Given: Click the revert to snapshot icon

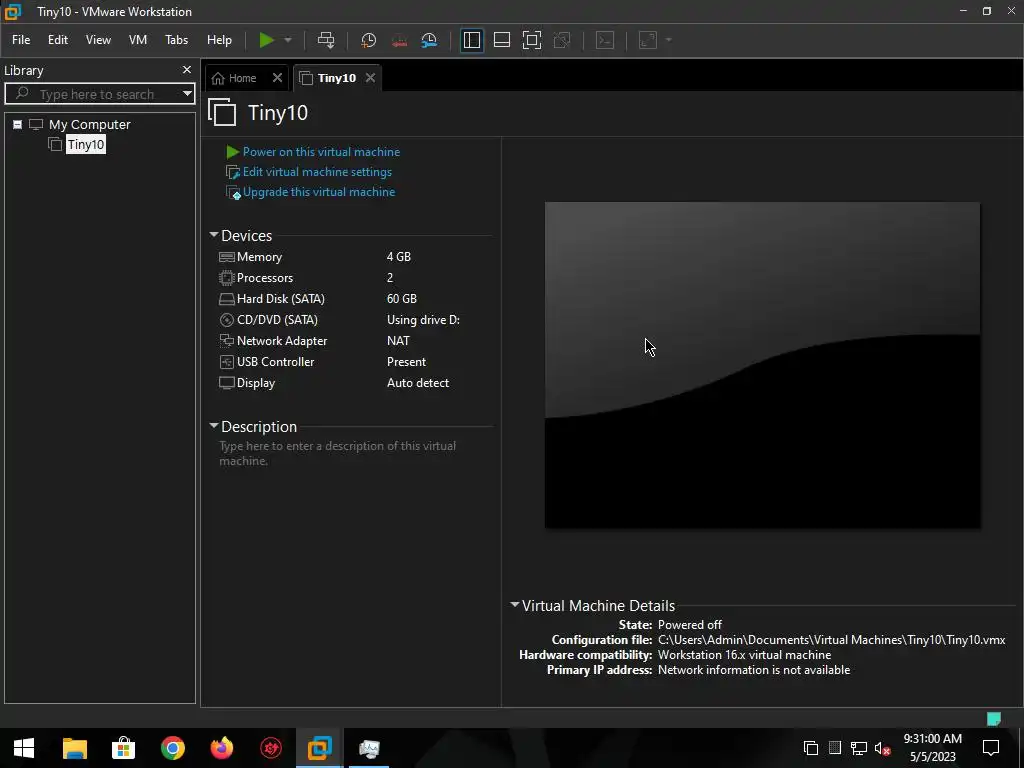Looking at the screenshot, I should pyautogui.click(x=399, y=40).
